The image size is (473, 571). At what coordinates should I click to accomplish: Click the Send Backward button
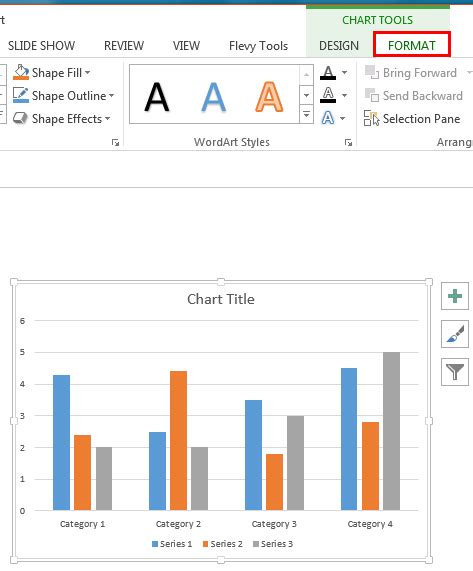click(413, 96)
